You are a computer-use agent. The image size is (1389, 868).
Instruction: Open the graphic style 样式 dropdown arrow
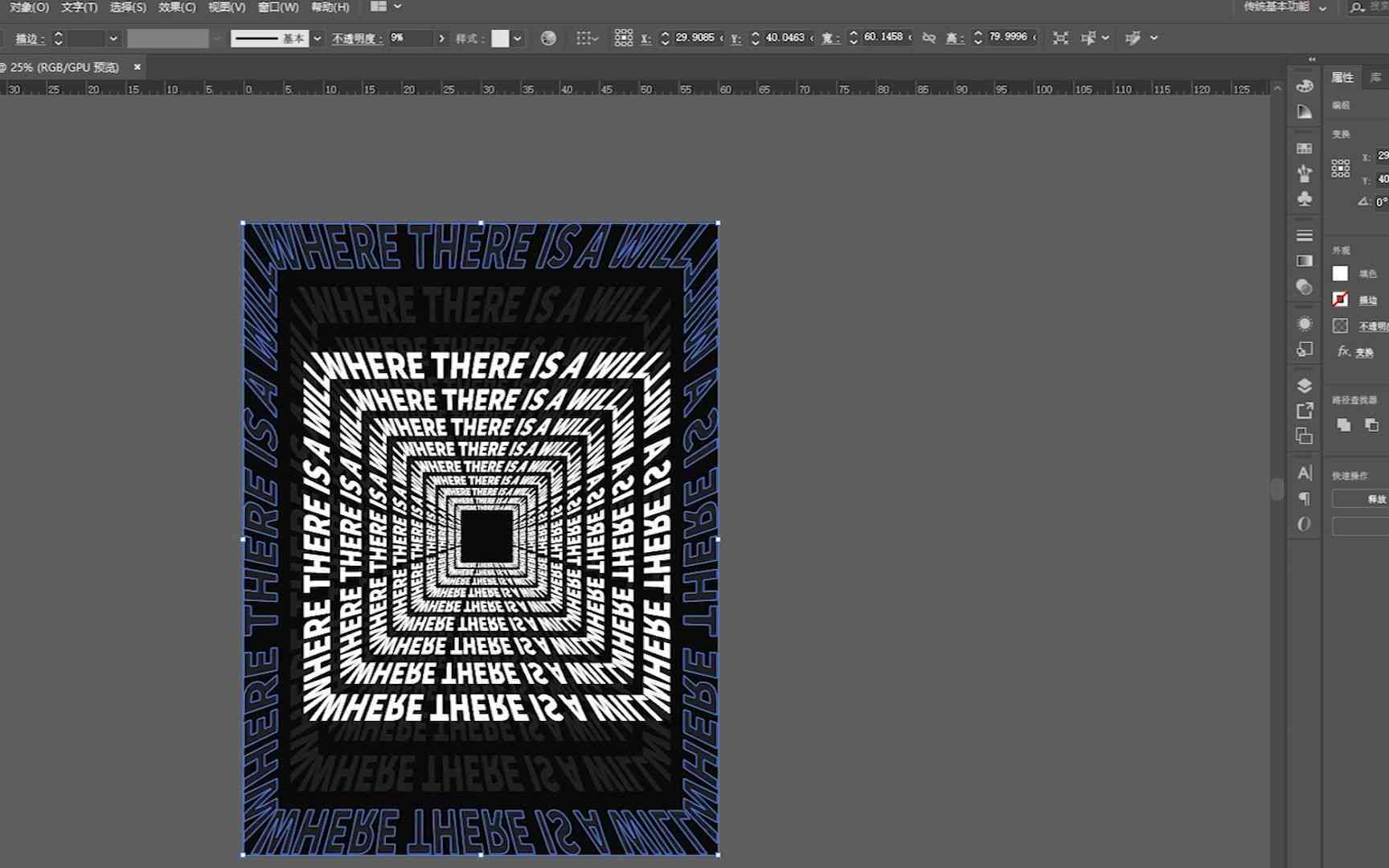click(518, 38)
